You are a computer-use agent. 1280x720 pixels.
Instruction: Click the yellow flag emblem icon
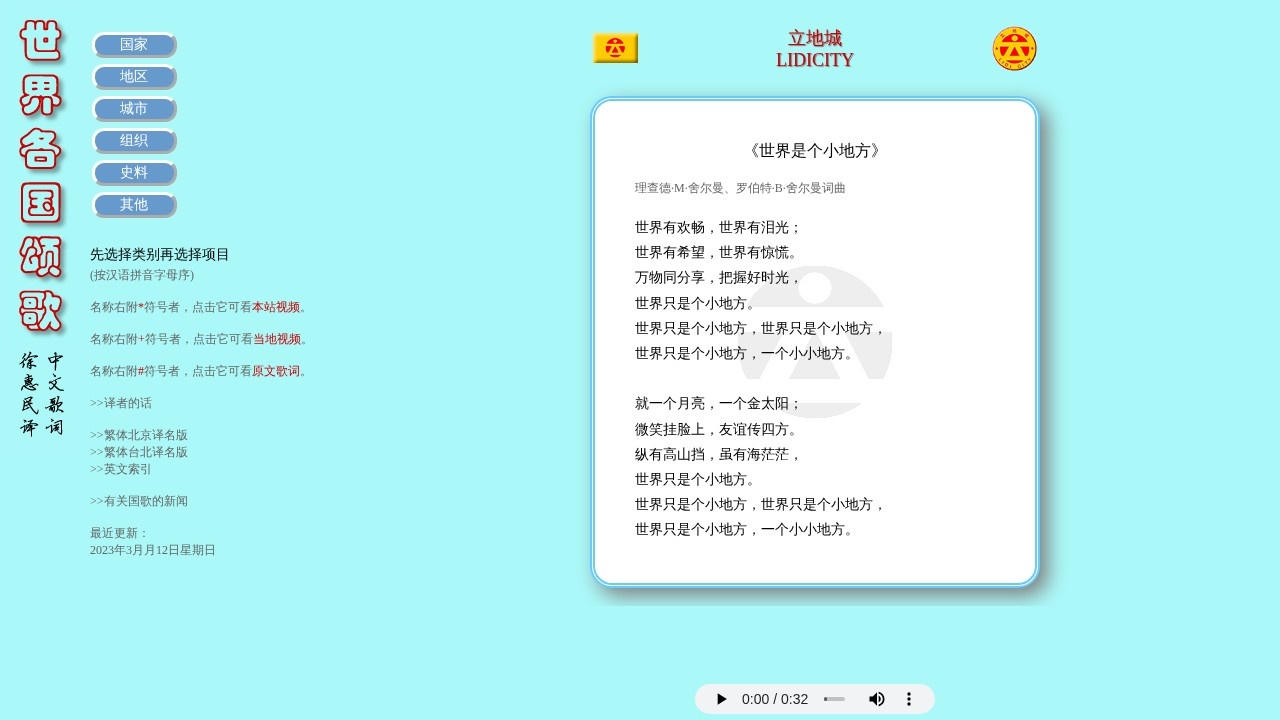click(615, 46)
